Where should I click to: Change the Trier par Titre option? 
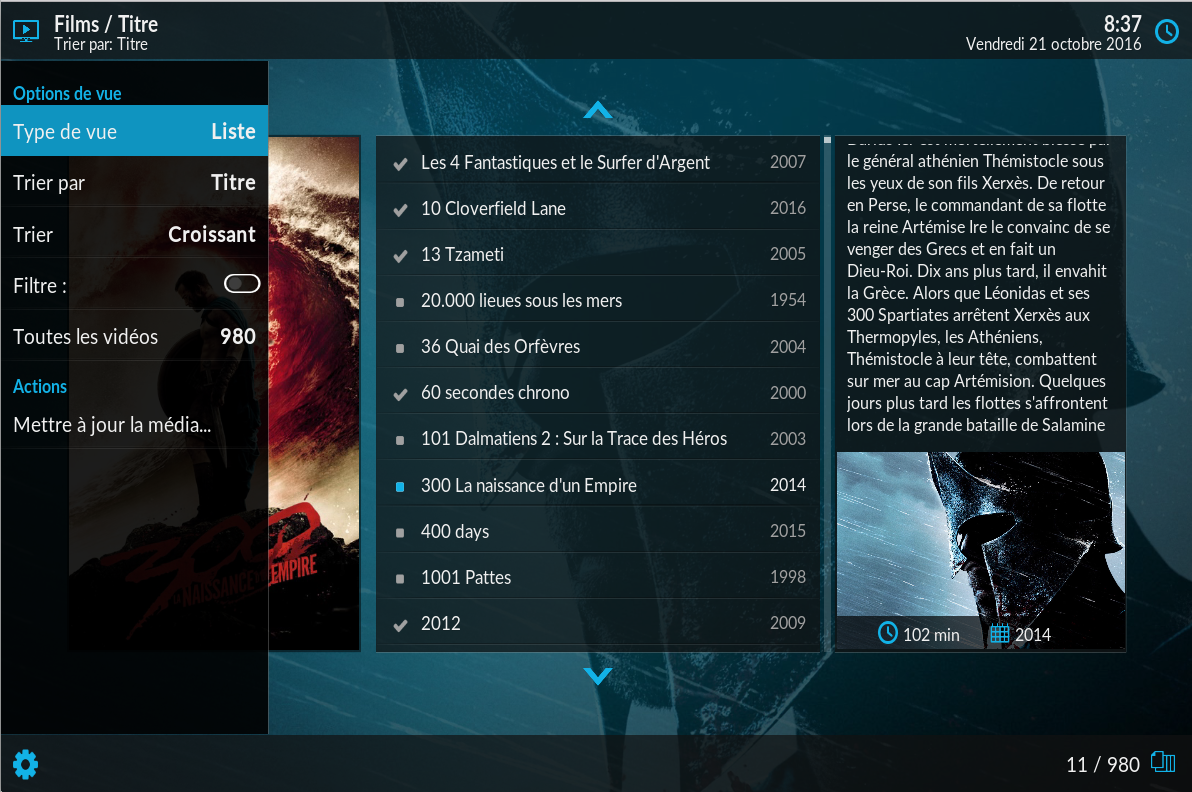pyautogui.click(x=134, y=183)
